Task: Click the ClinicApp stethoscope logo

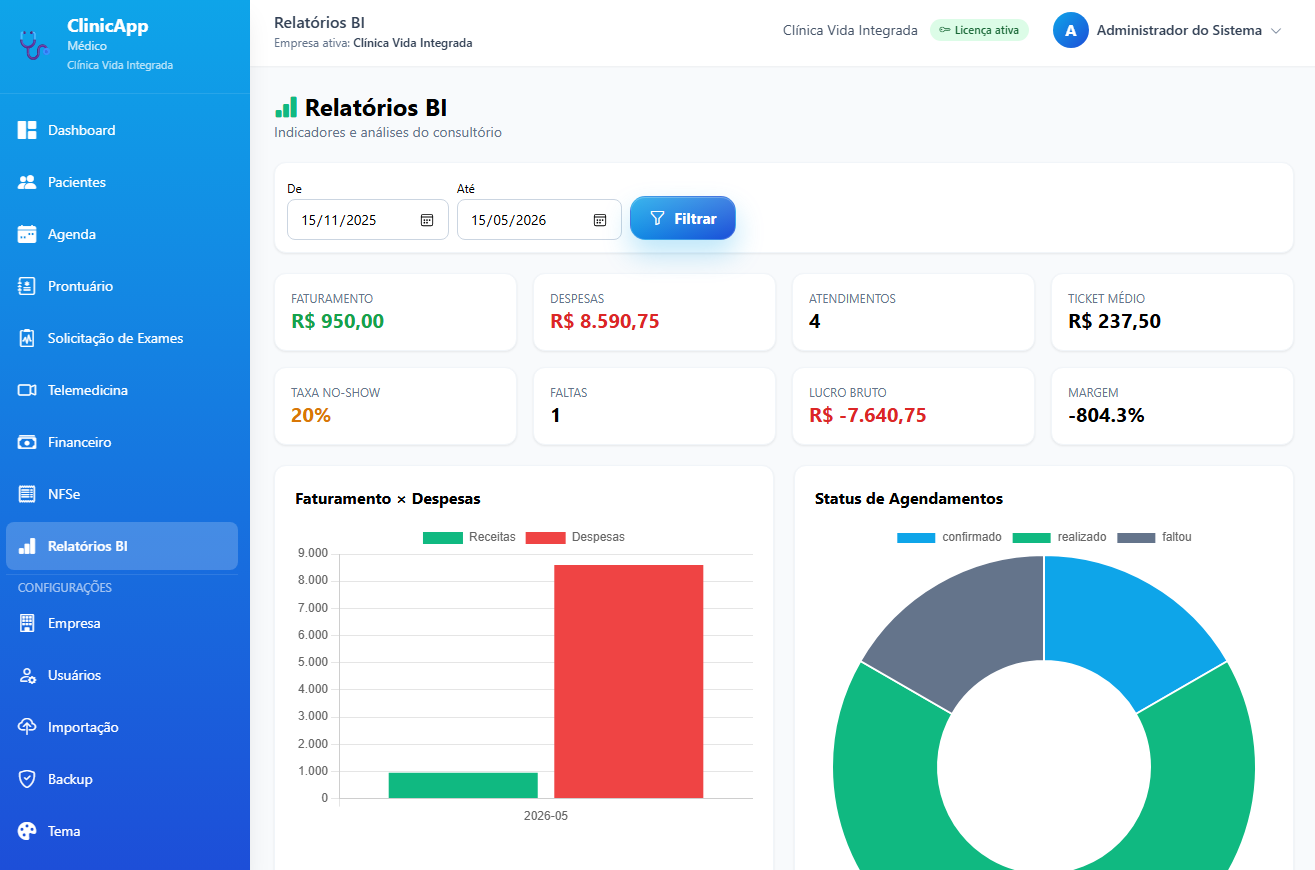Action: pos(33,45)
